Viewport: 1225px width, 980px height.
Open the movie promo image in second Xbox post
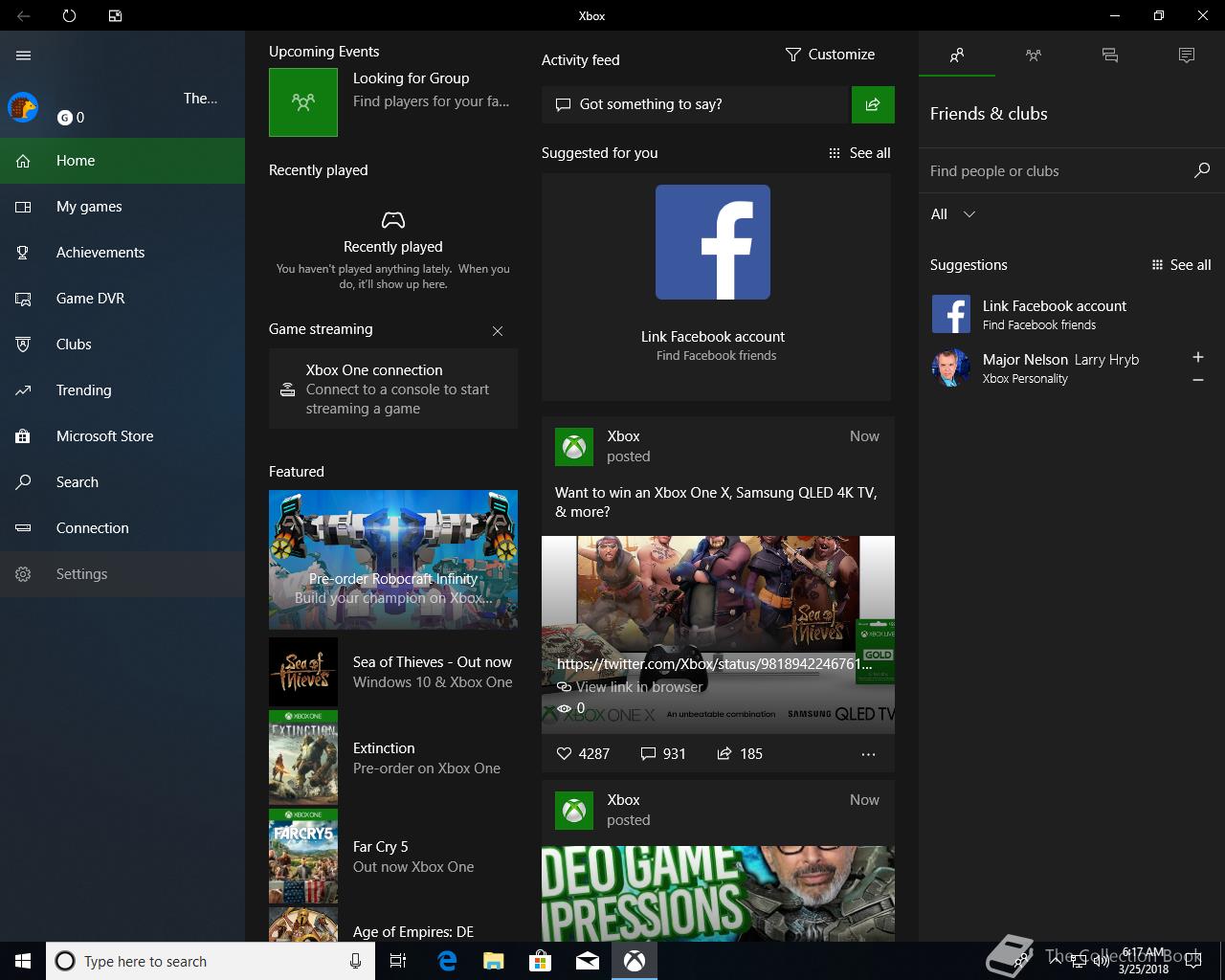pos(718,893)
